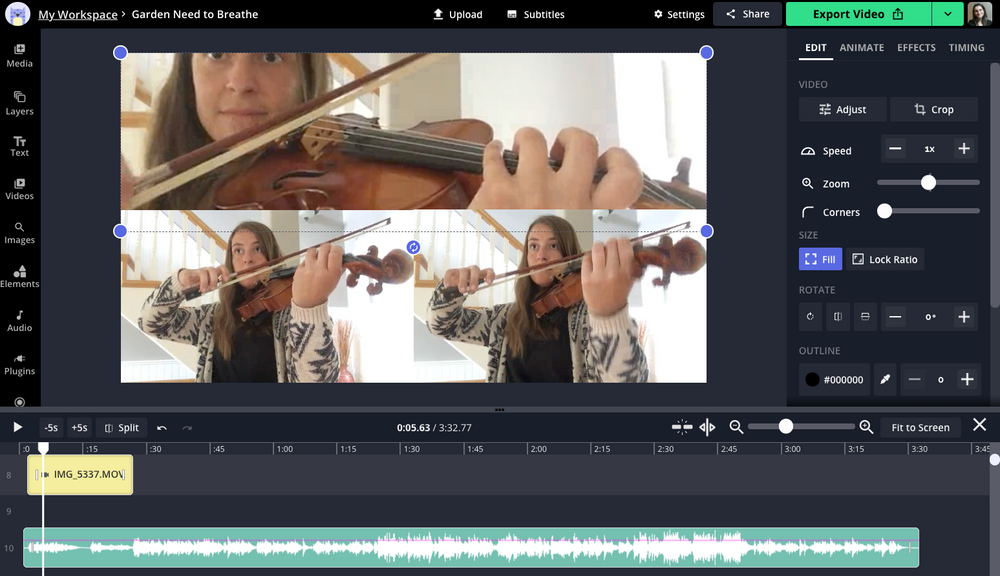This screenshot has width=1000, height=576.
Task: Switch to the ANIMATE tab
Action: [862, 47]
